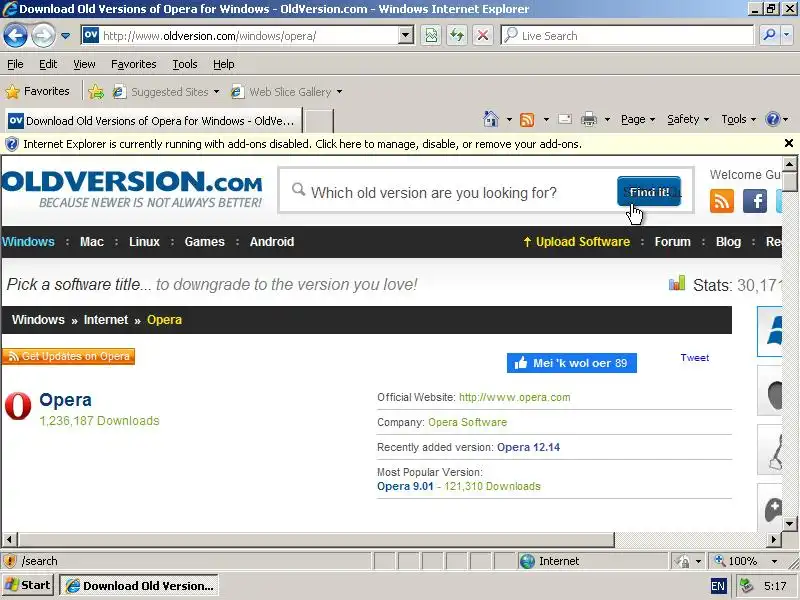Click the red Opera logo icon
The image size is (800, 600).
click(18, 407)
